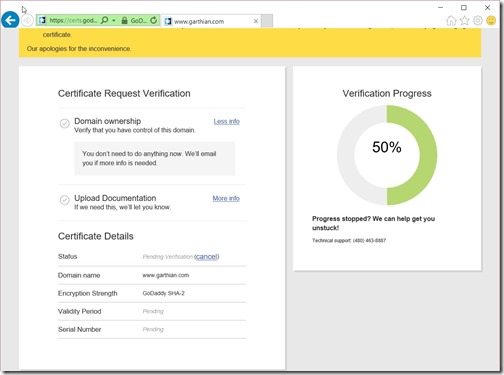This screenshot has width=504, height=375.
Task: Click the Domain ownership check circle icon
Action: point(65,123)
